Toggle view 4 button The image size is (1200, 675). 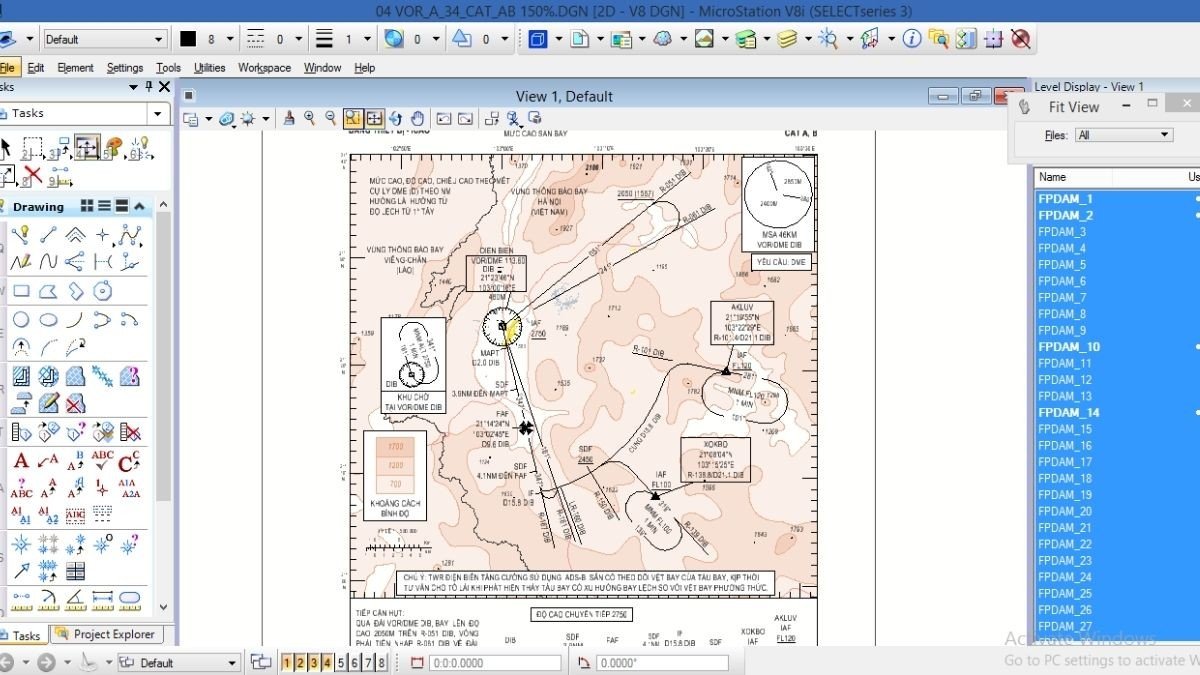327,662
